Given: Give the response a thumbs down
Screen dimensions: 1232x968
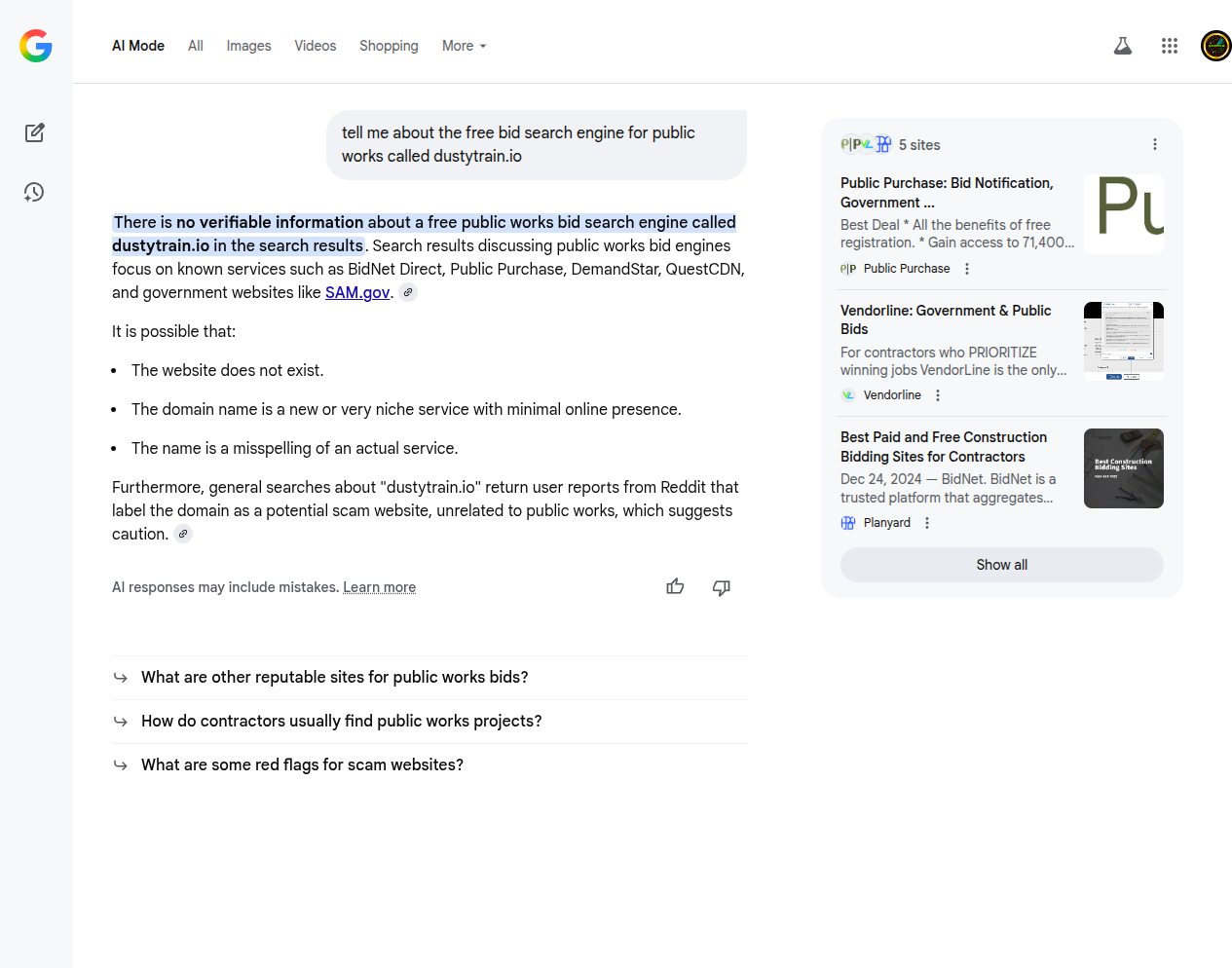Looking at the screenshot, I should tap(722, 587).
